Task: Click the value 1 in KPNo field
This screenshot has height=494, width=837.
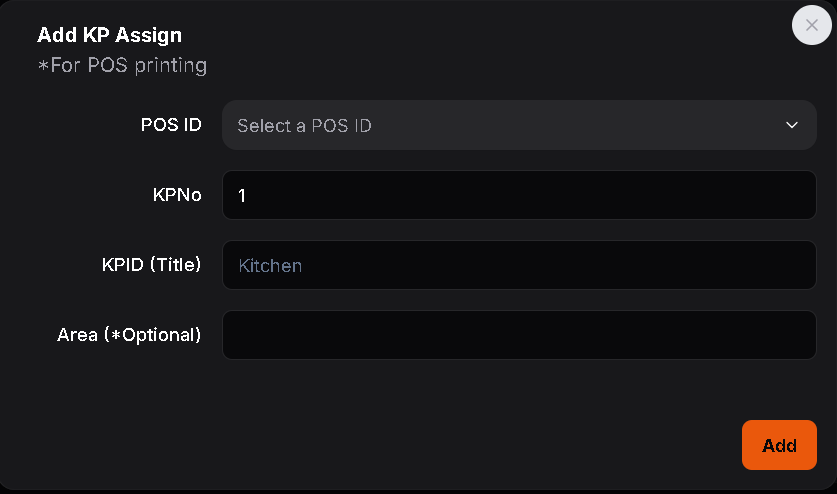Action: click(x=242, y=196)
